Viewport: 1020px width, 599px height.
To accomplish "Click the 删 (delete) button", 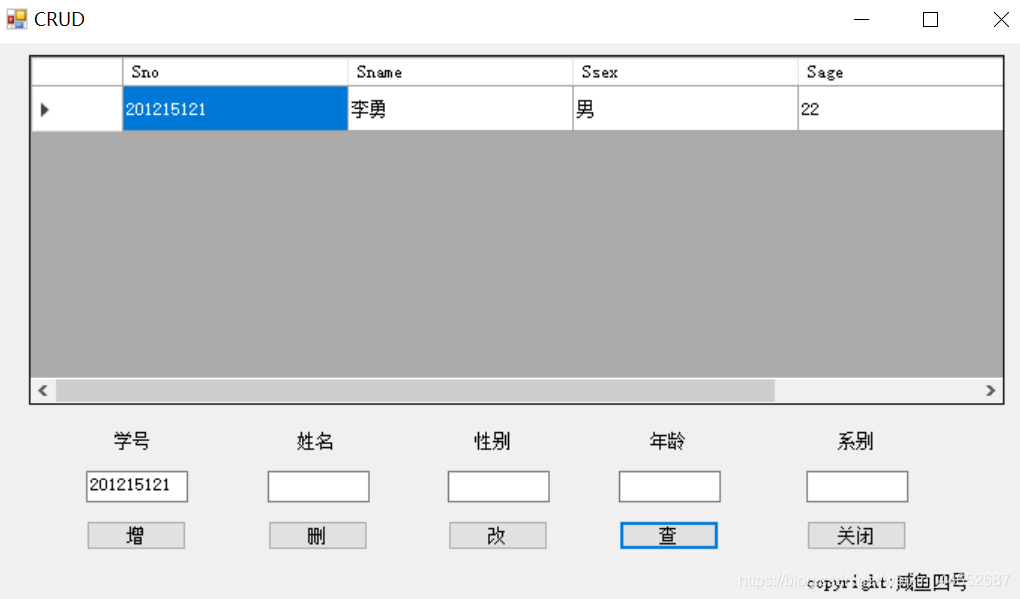I will point(317,535).
